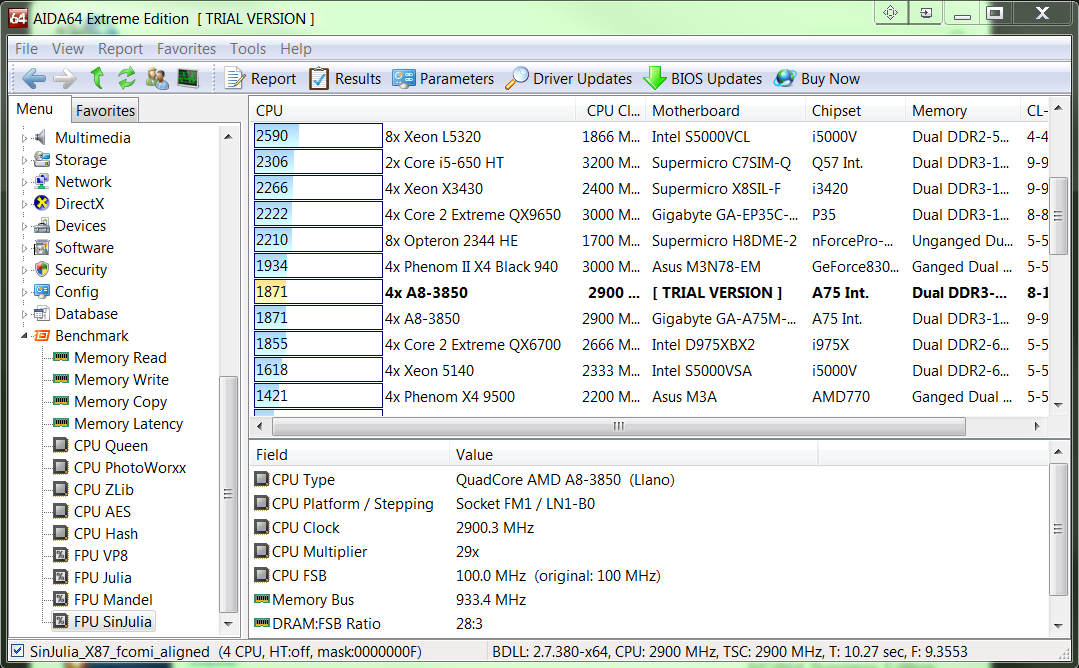Select the 8x Xeon L5320 result row
This screenshot has width=1079, height=668.
(x=650, y=136)
